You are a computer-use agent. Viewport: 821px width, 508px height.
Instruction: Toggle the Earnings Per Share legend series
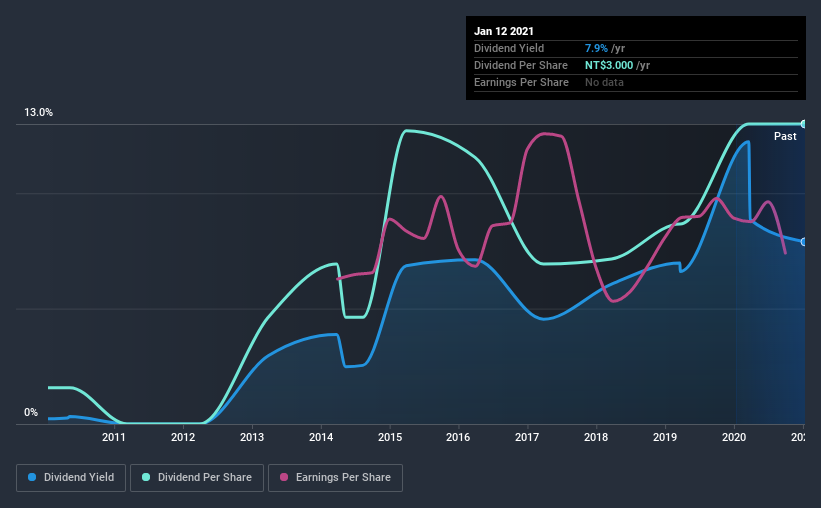[x=336, y=478]
